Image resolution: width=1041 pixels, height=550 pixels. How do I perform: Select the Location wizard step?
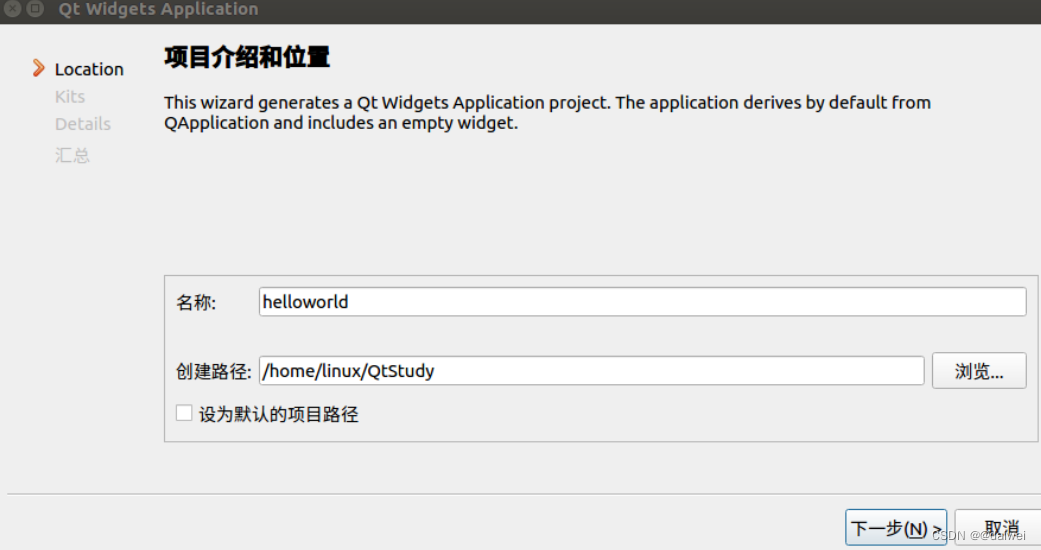tap(89, 69)
